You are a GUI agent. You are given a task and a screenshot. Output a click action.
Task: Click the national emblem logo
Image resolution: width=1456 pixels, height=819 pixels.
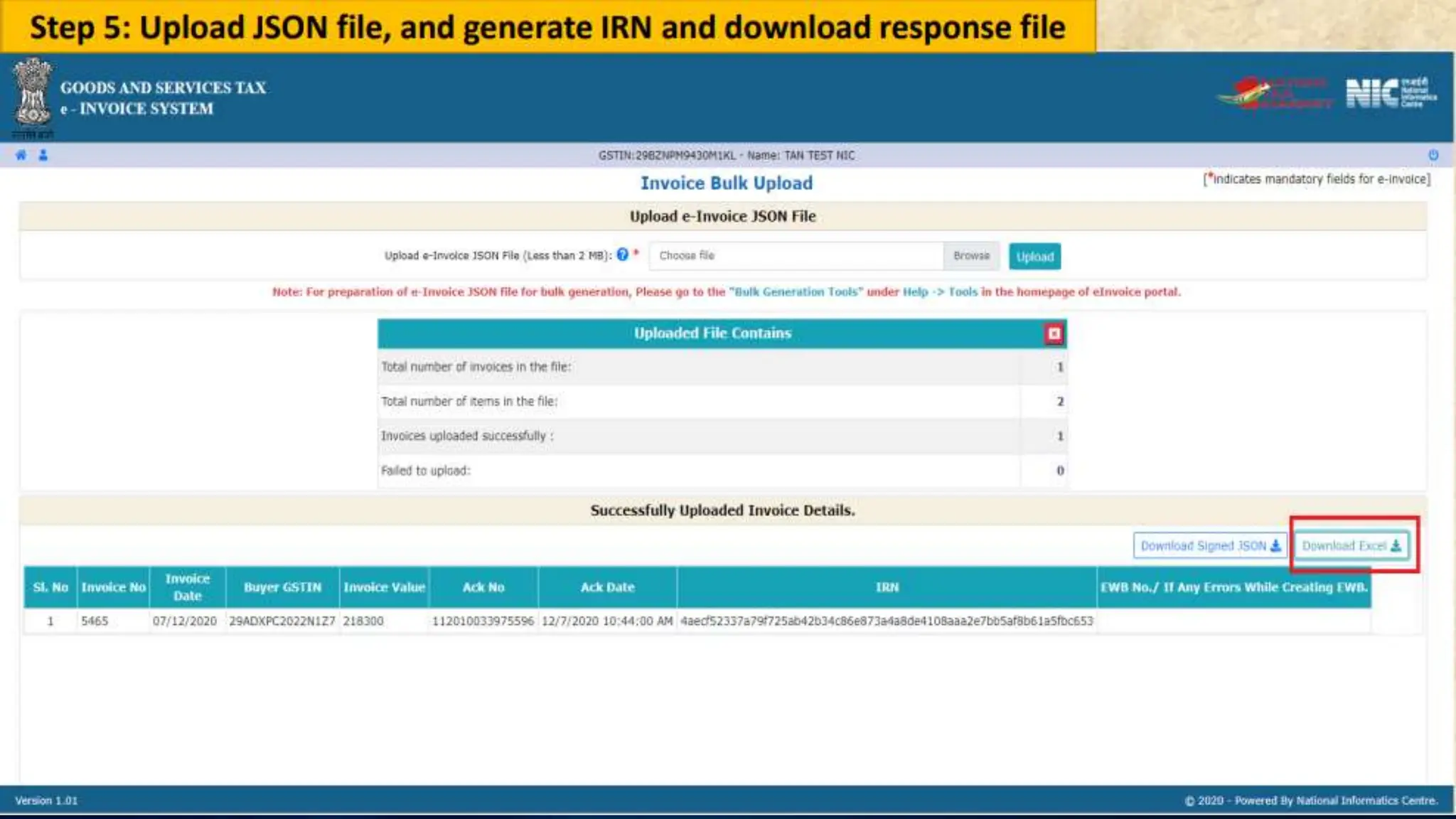[x=32, y=95]
